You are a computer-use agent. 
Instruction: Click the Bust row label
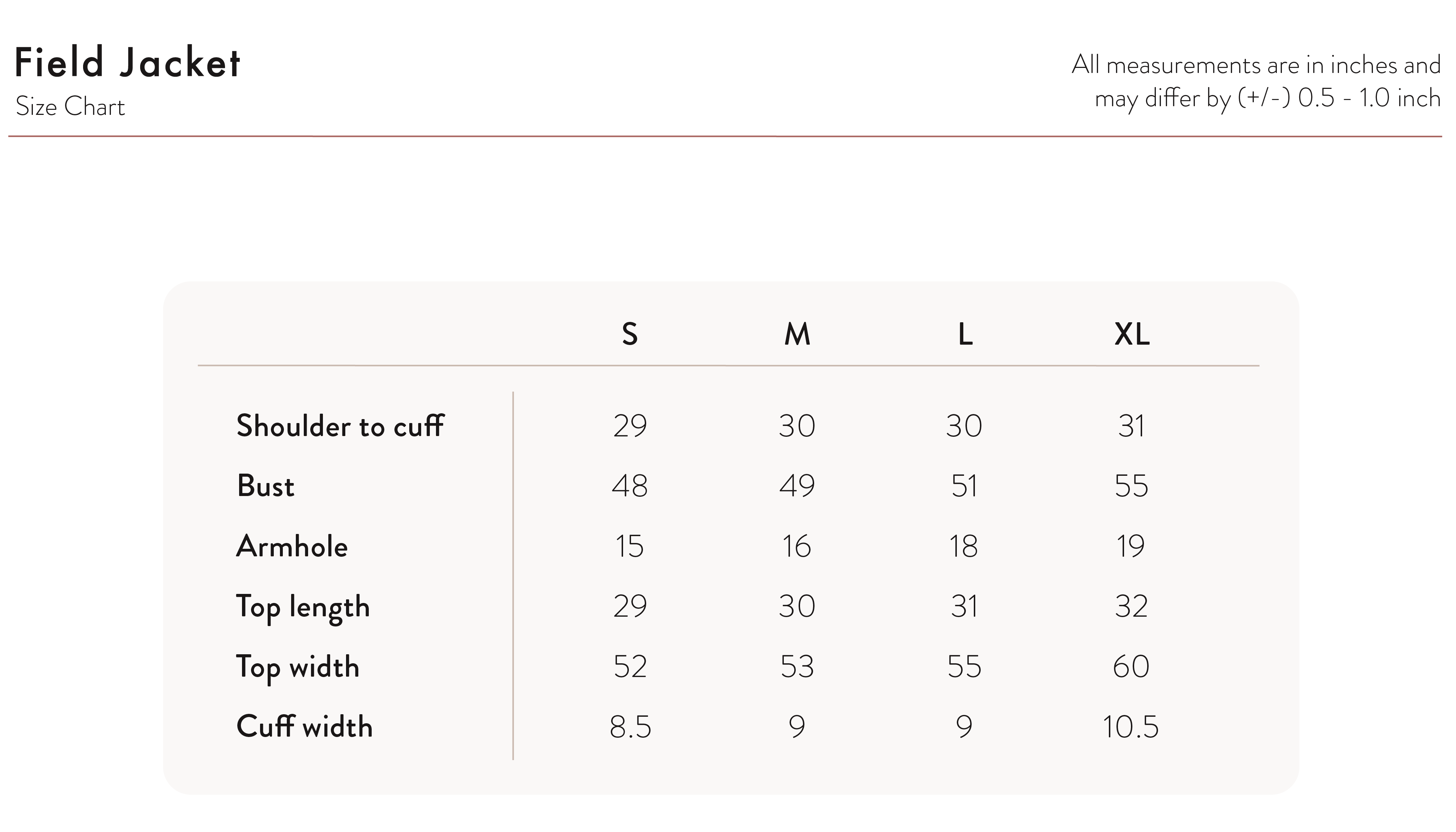tap(265, 486)
